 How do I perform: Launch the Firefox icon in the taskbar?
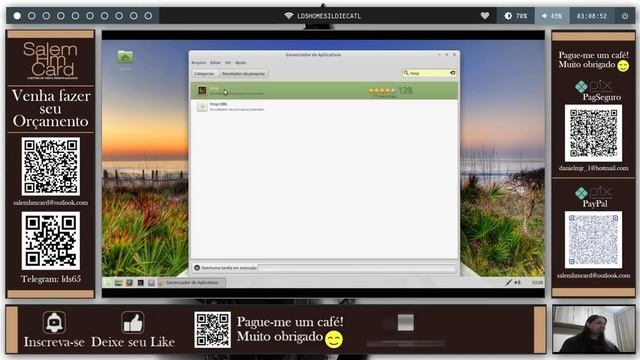pyautogui.click(x=129, y=282)
